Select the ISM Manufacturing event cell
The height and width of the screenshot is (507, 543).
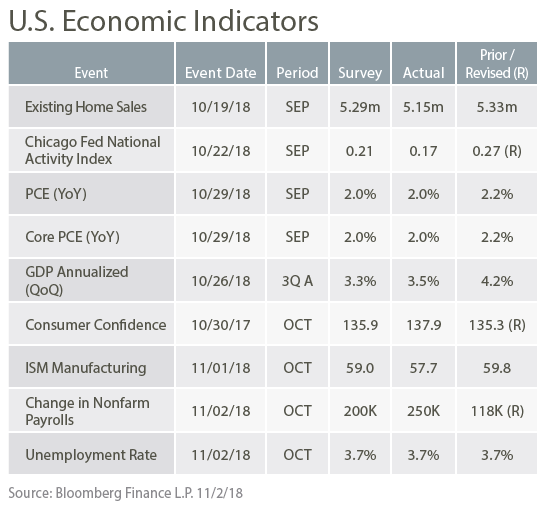(x=91, y=367)
